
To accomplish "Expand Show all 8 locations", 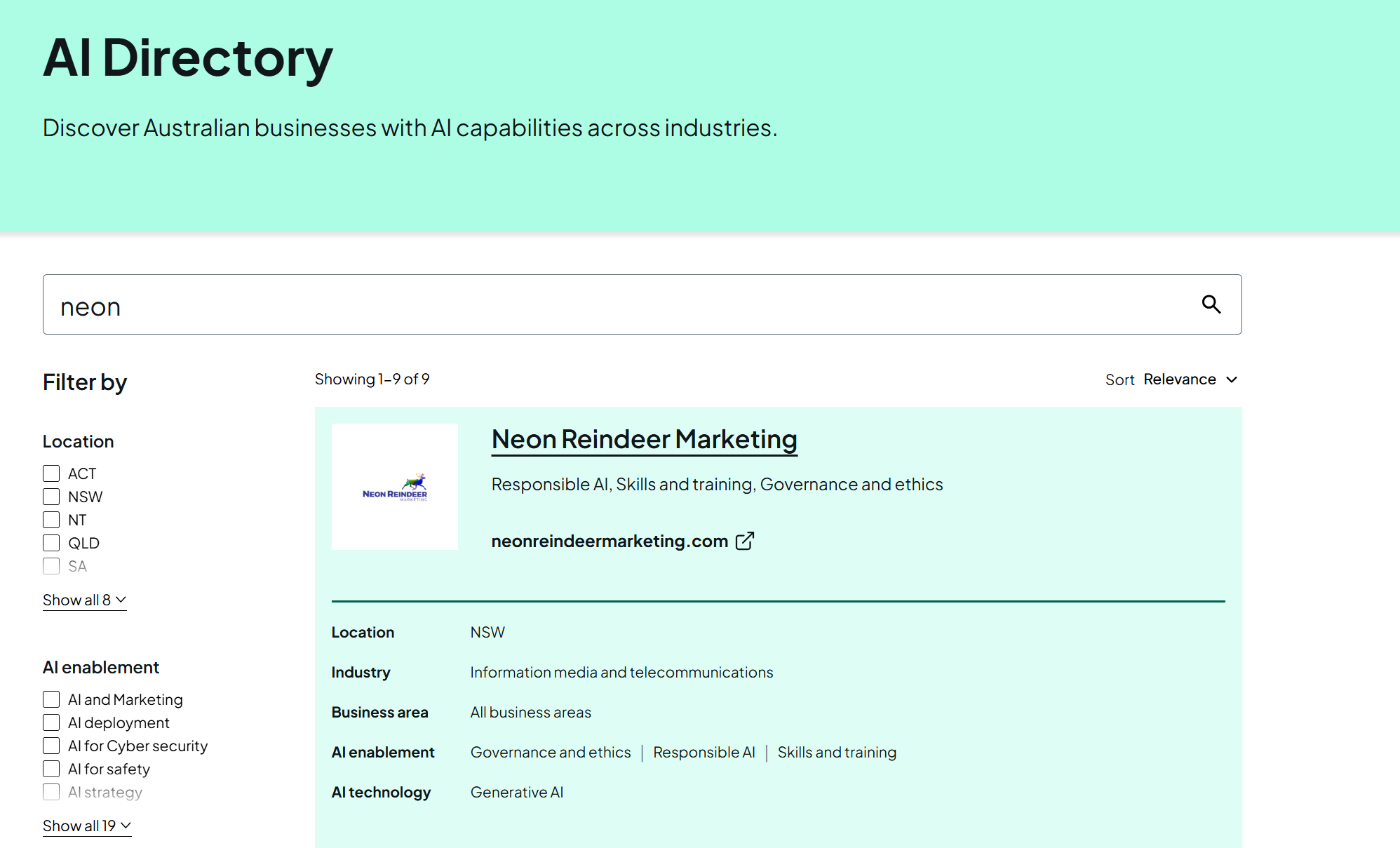I will click(x=84, y=600).
